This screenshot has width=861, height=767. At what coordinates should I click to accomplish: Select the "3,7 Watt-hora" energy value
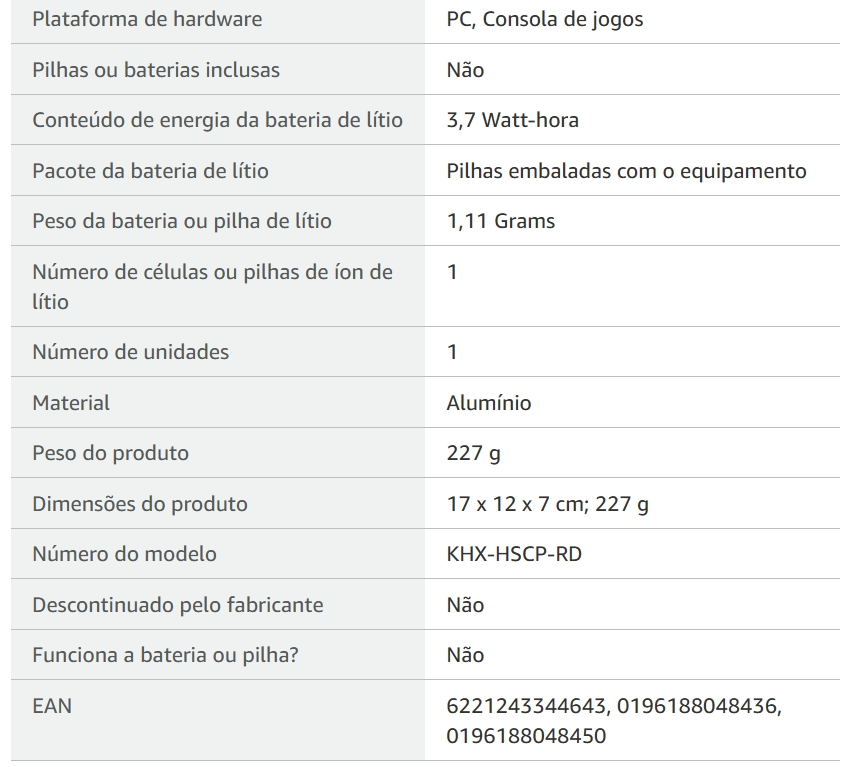[x=512, y=120]
